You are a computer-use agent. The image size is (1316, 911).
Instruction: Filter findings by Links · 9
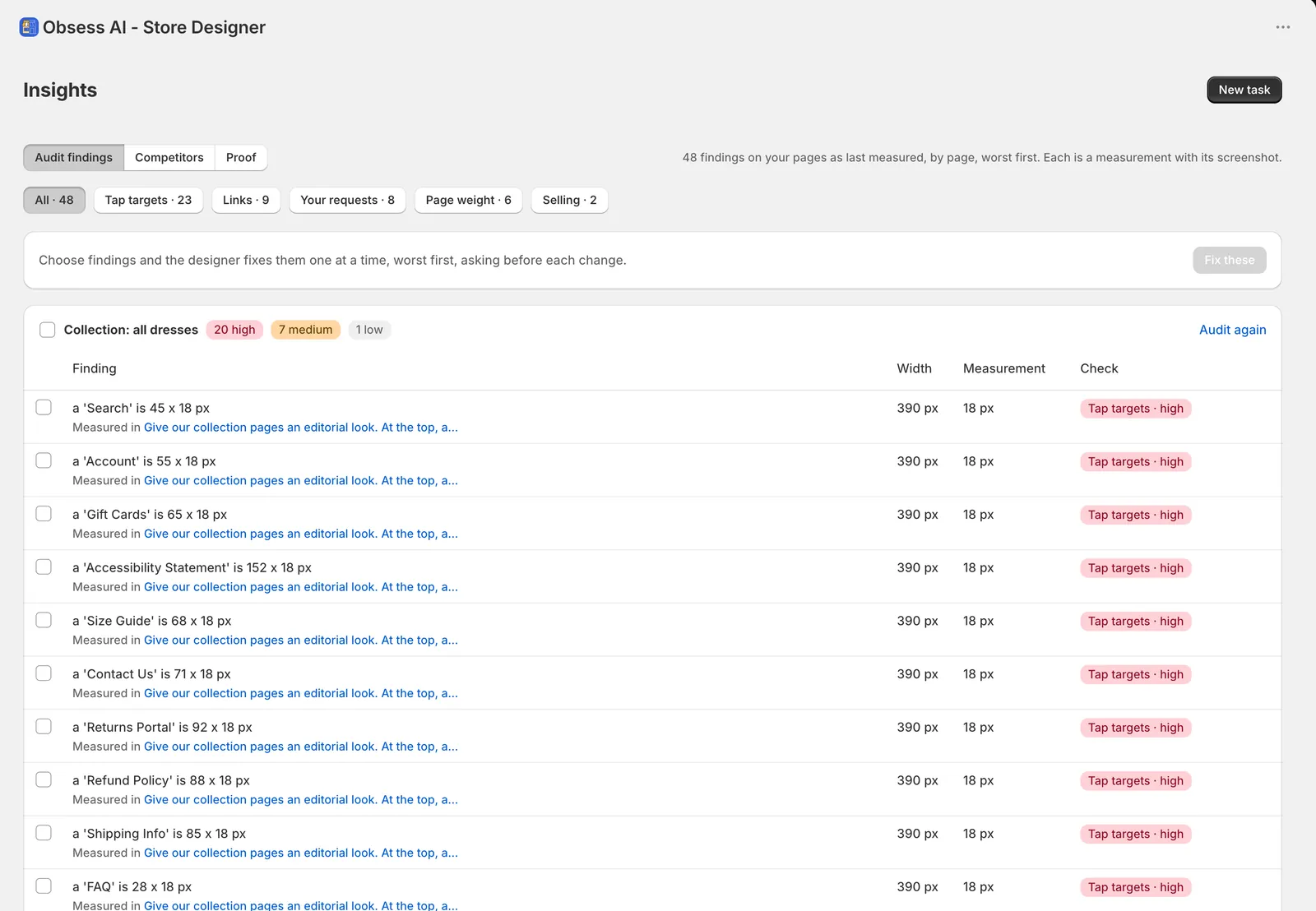click(x=246, y=200)
